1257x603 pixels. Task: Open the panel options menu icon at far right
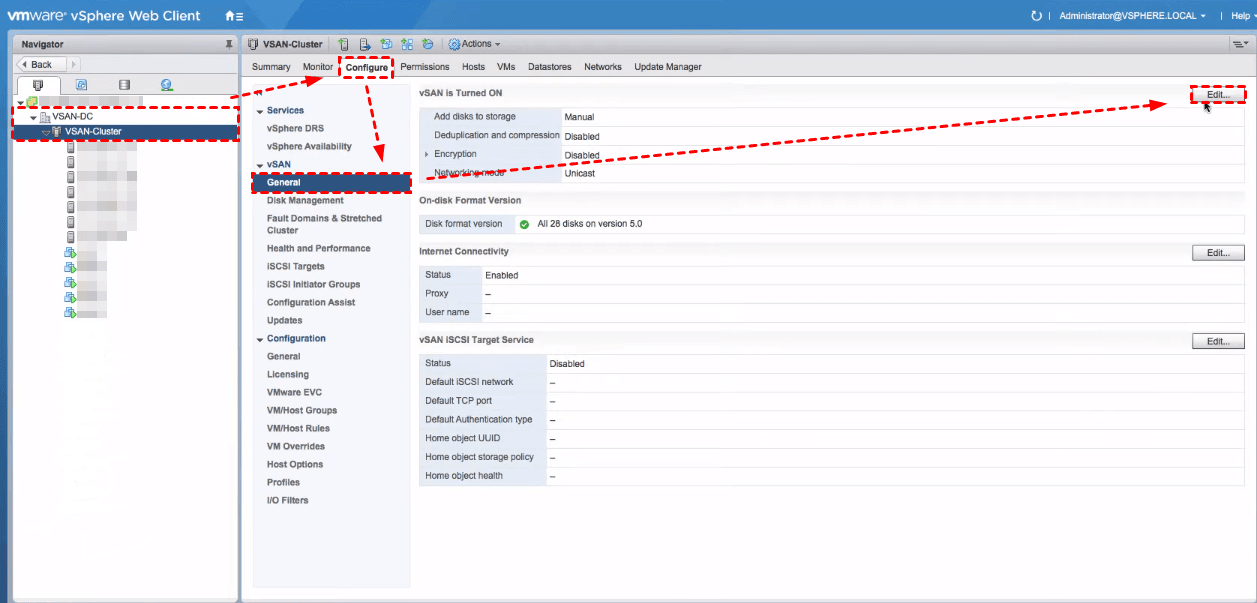(1240, 44)
